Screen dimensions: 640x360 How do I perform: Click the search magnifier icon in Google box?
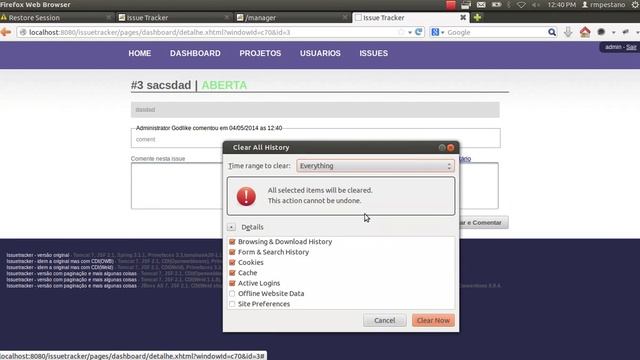point(552,32)
